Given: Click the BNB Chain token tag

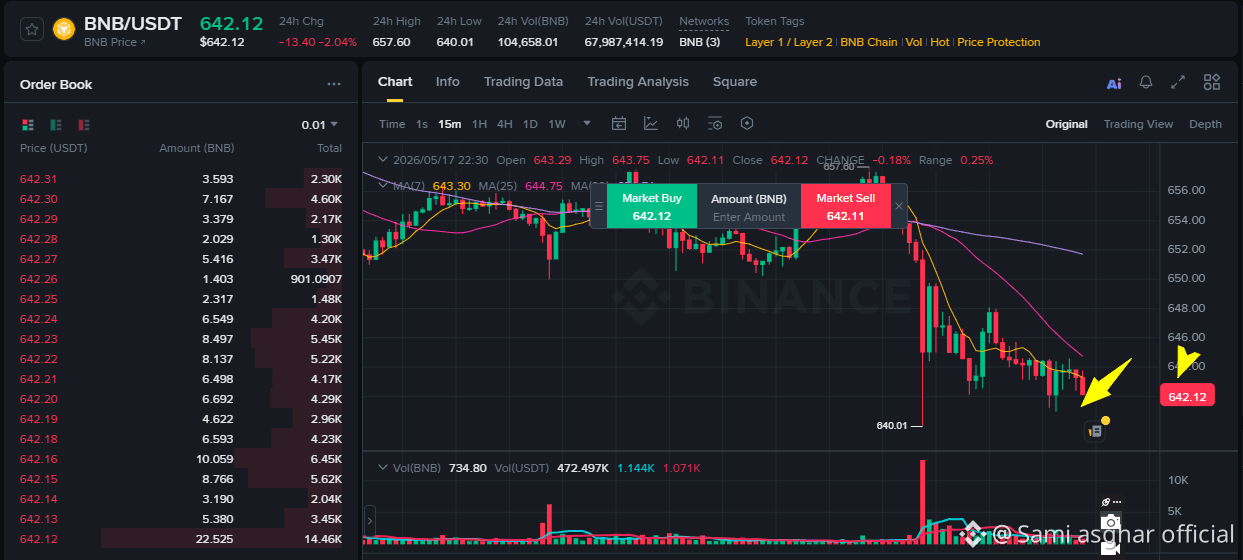Looking at the screenshot, I should pos(869,42).
